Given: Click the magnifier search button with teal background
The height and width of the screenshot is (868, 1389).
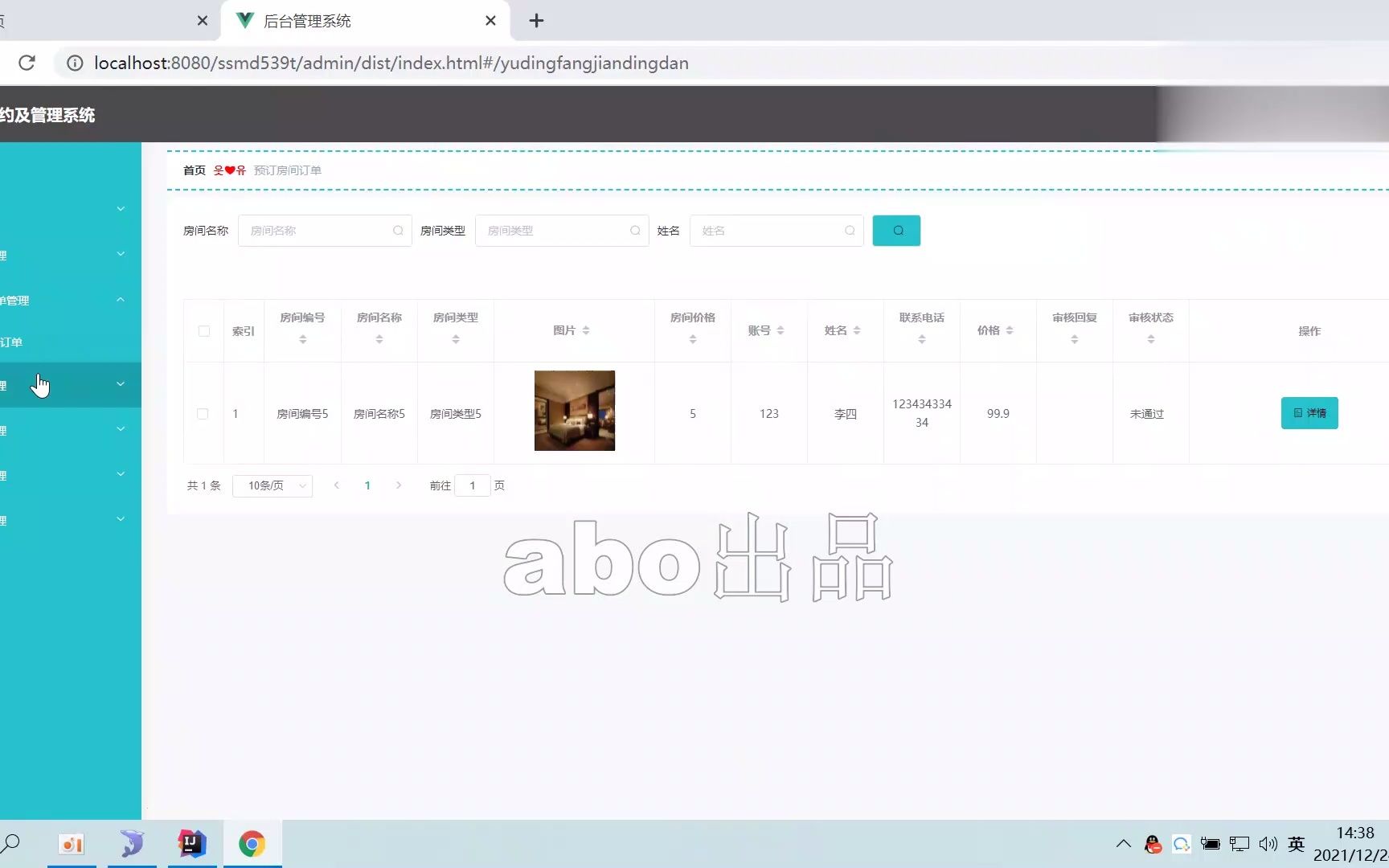Looking at the screenshot, I should click(895, 230).
